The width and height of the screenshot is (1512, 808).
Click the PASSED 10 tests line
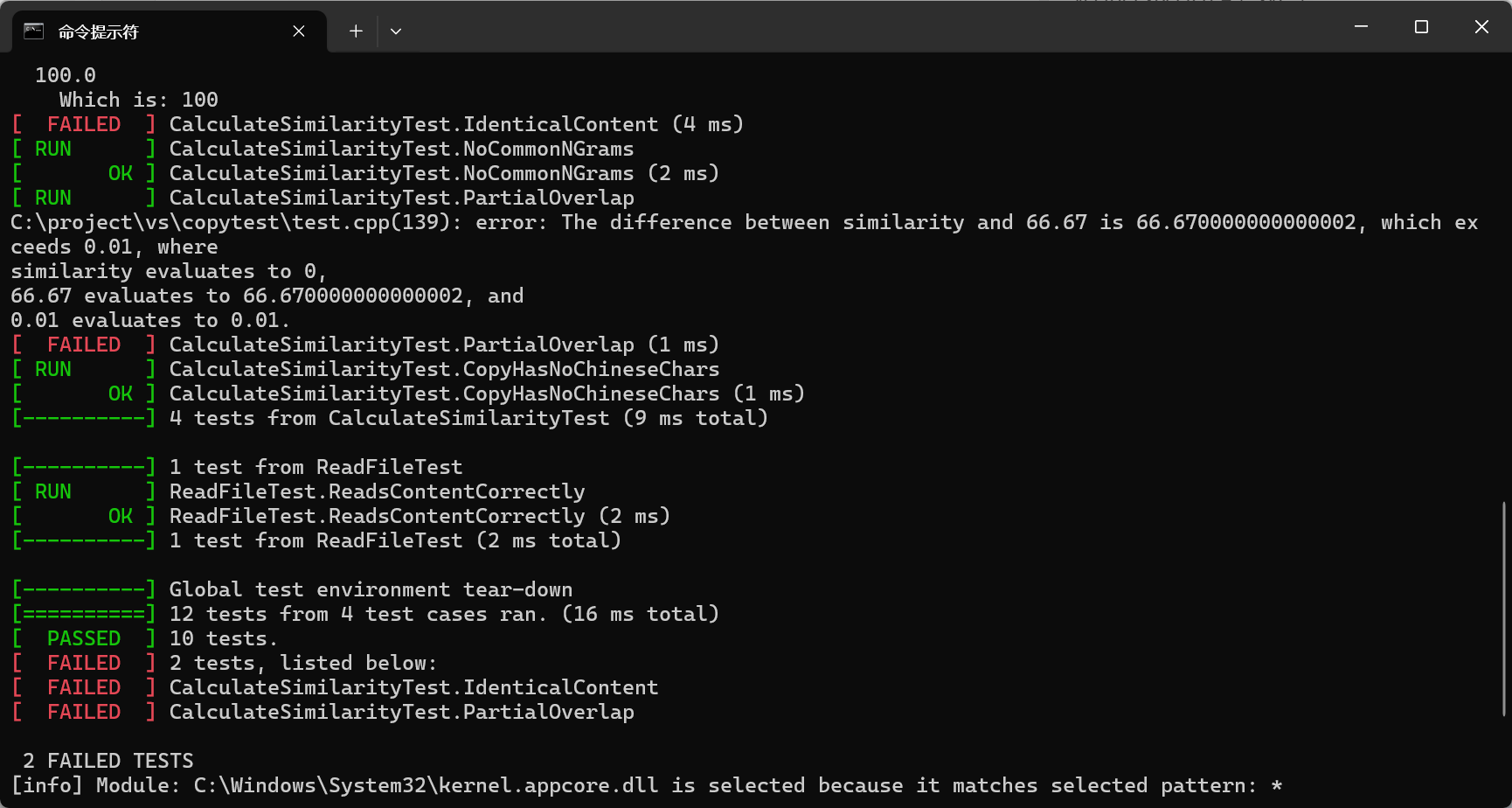pos(145,638)
